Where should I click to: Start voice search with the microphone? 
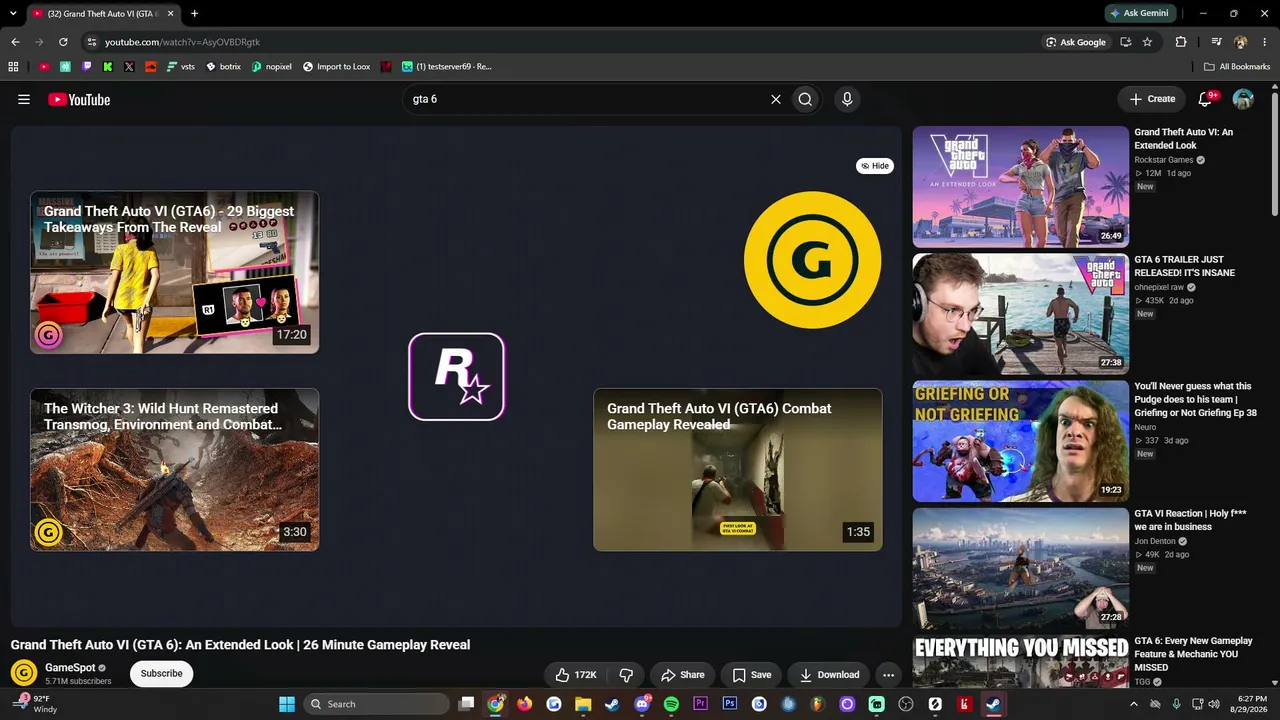(x=847, y=99)
